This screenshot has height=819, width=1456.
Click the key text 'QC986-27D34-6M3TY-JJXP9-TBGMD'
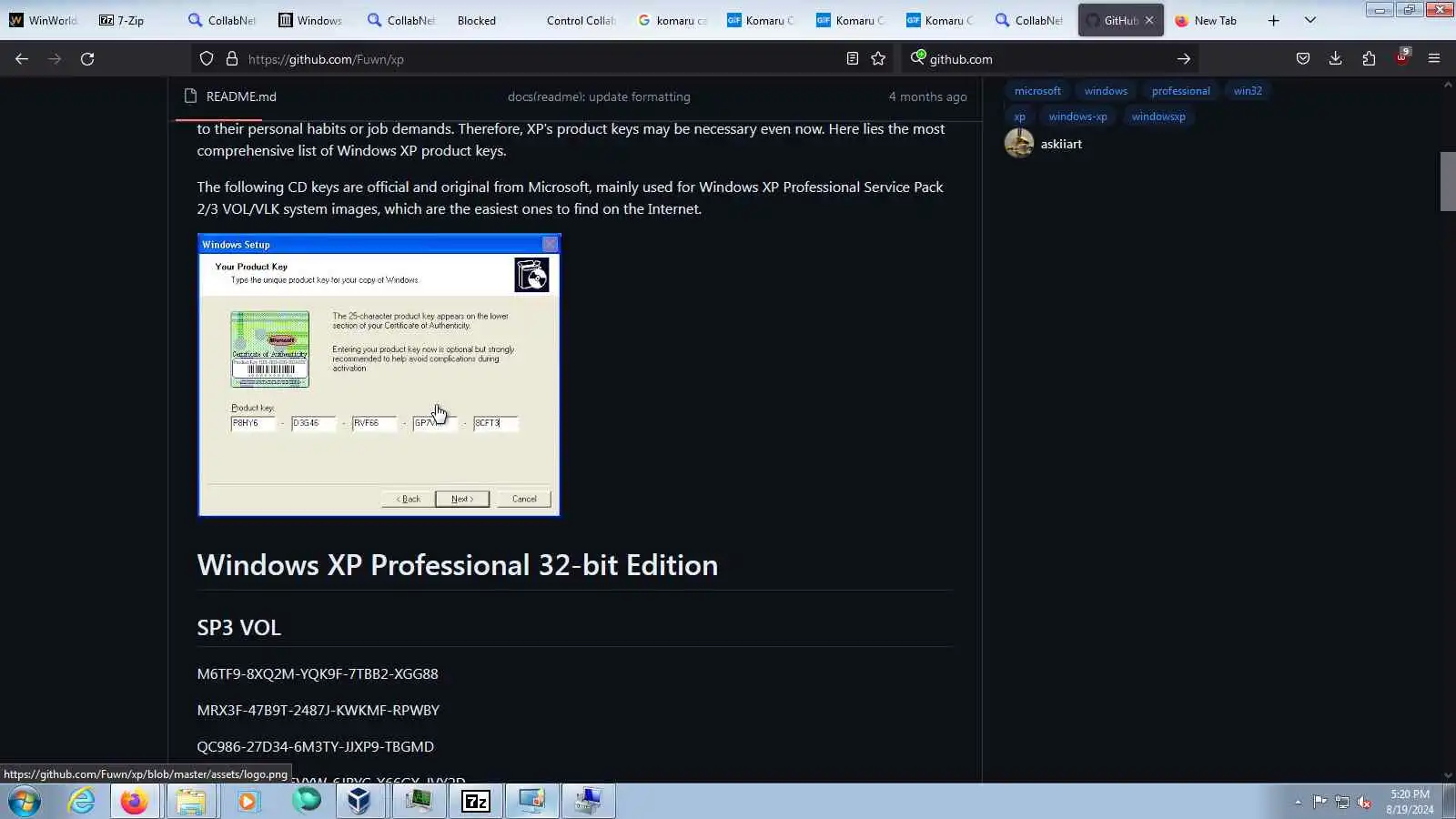point(316,747)
